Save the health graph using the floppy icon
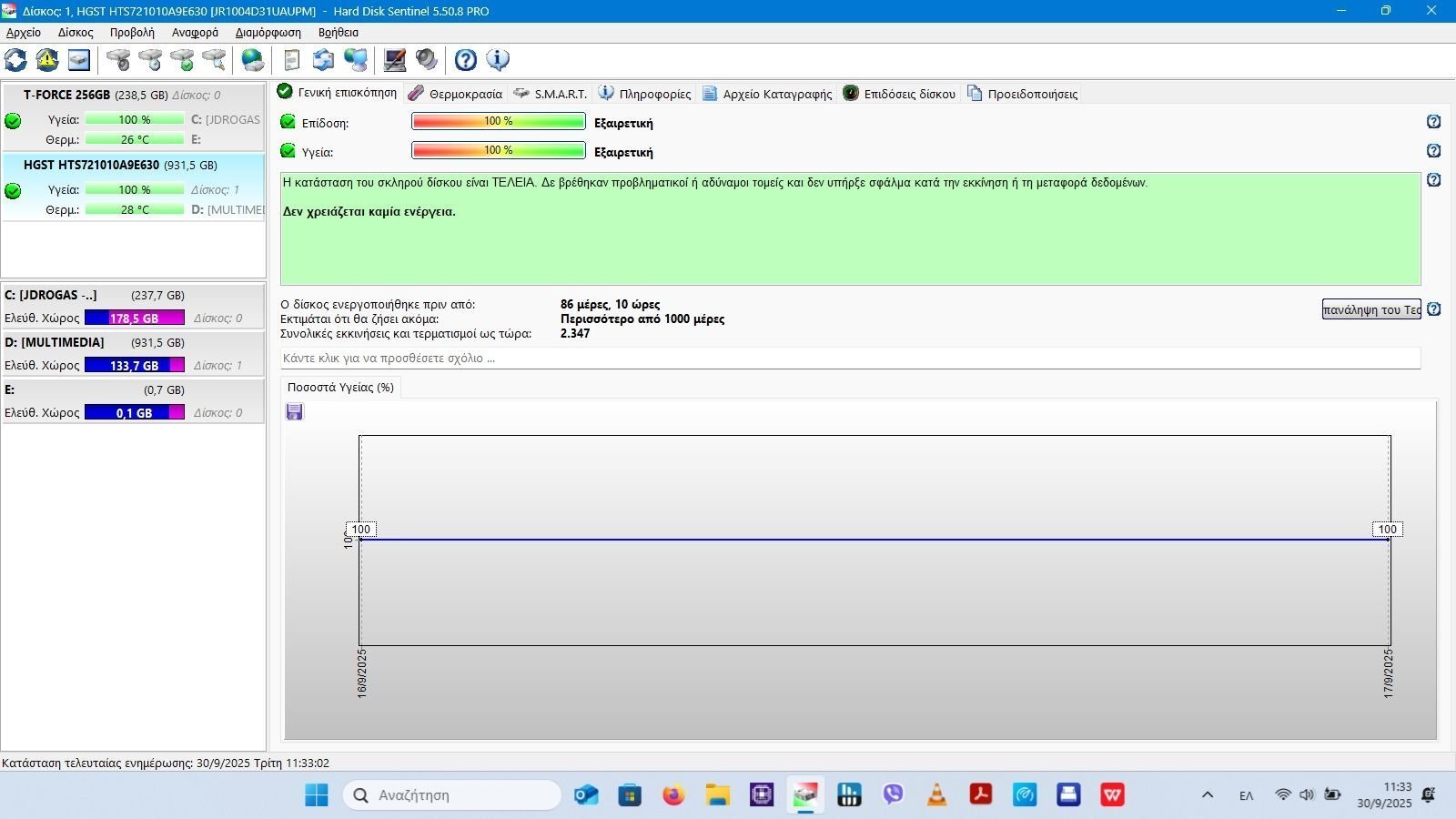The image size is (1456, 819). [294, 412]
